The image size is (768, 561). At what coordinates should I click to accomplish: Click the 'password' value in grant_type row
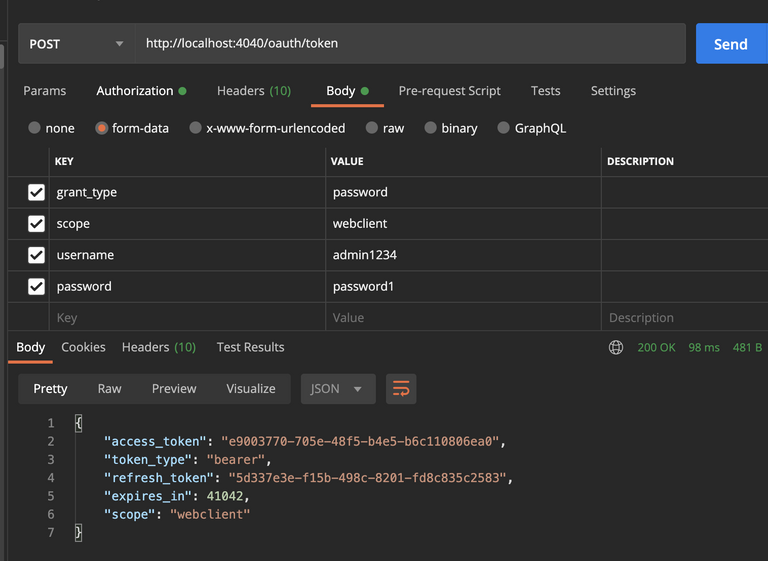click(x=463, y=193)
